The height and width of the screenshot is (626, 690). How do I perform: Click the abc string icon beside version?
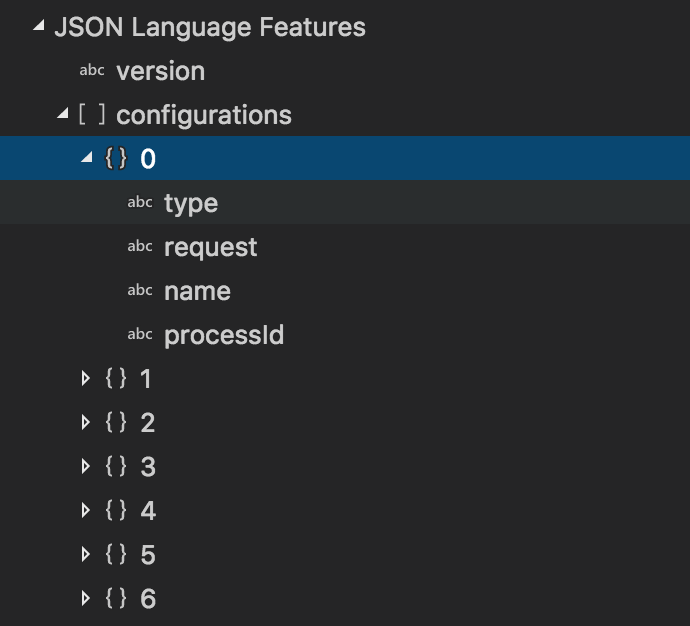92,70
